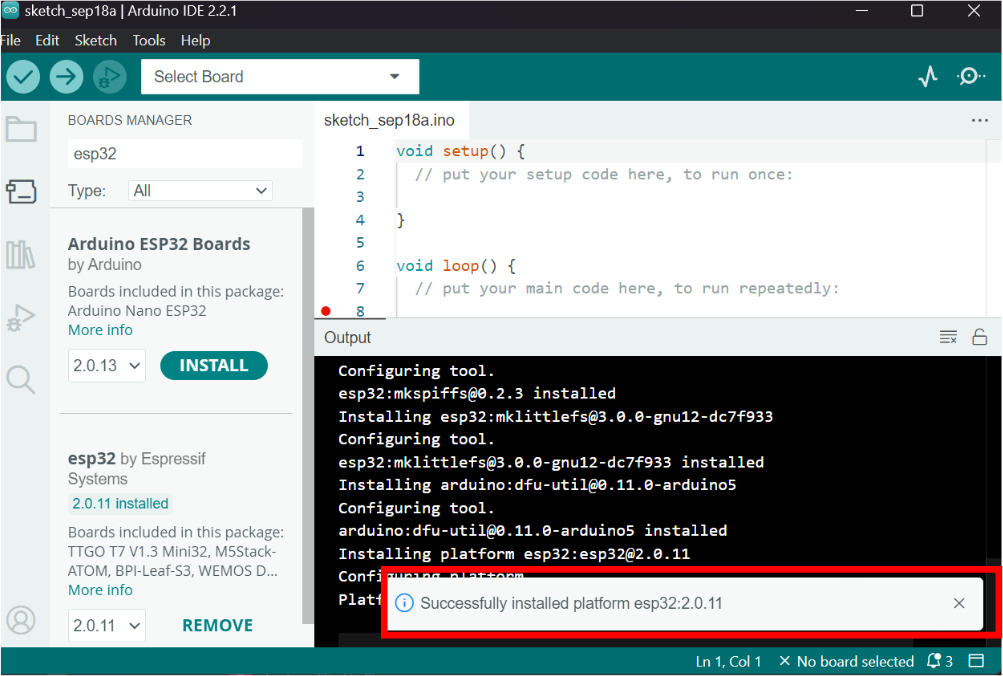The image size is (1003, 676).
Task: Dismiss the successfully installed notification
Action: coord(959,603)
